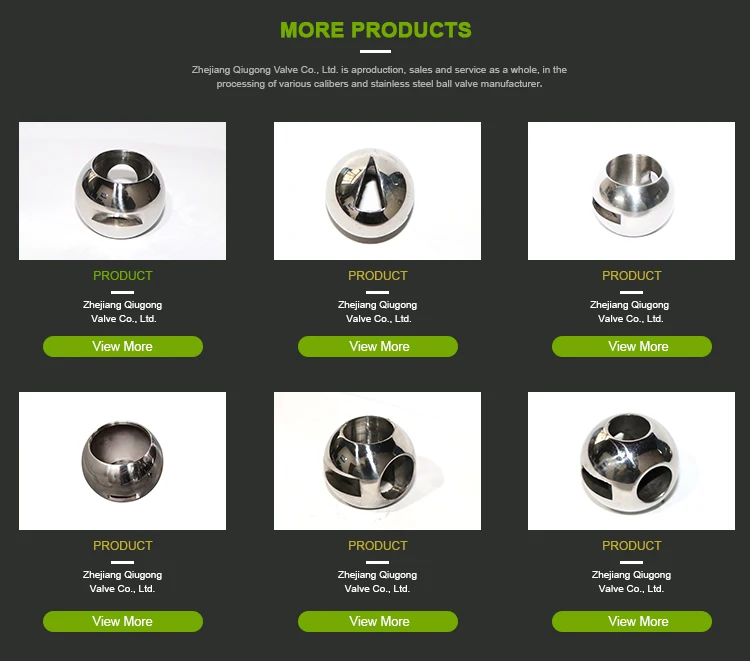Click View More under the first product

(x=123, y=346)
